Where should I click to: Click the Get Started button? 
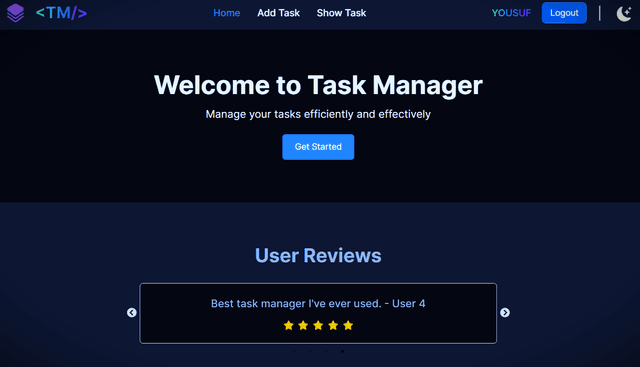click(x=318, y=147)
